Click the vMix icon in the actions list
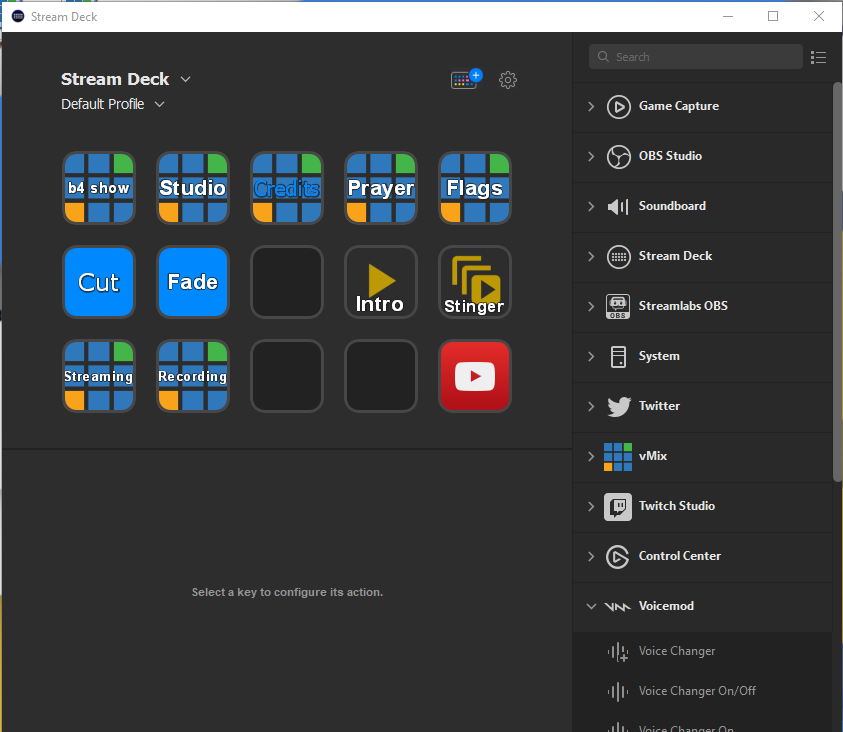This screenshot has width=843, height=732. 617,456
